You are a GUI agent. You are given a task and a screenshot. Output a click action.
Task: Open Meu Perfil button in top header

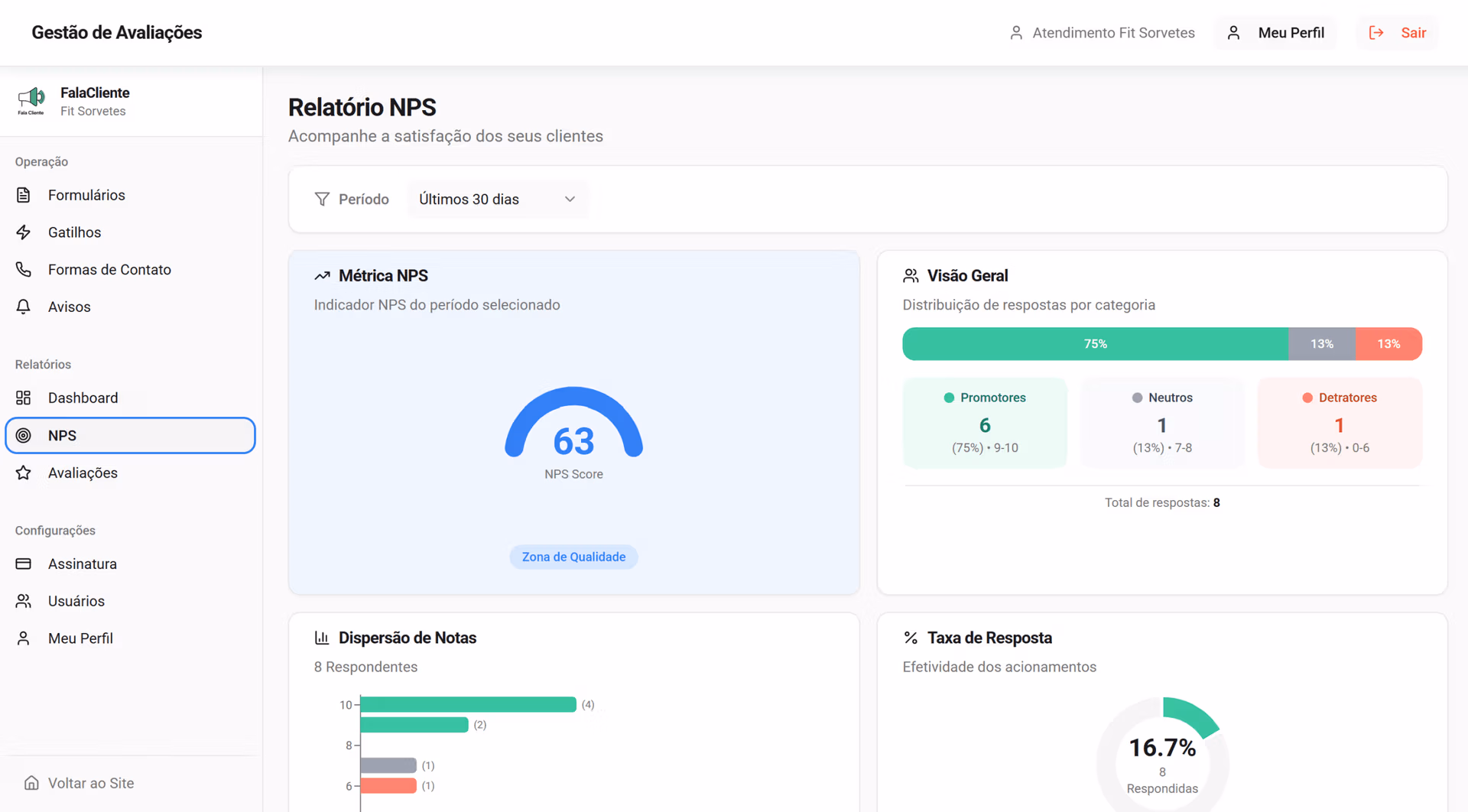click(1275, 33)
